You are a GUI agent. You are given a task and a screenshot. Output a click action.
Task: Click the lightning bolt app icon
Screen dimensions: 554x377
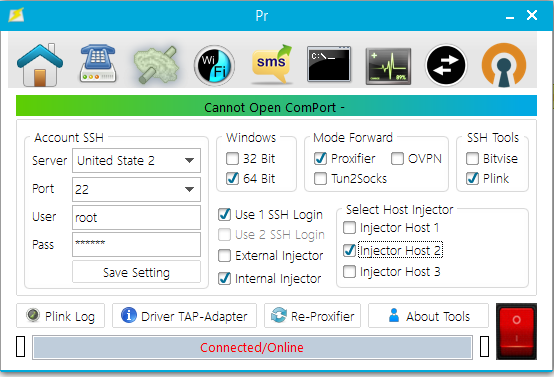16,15
